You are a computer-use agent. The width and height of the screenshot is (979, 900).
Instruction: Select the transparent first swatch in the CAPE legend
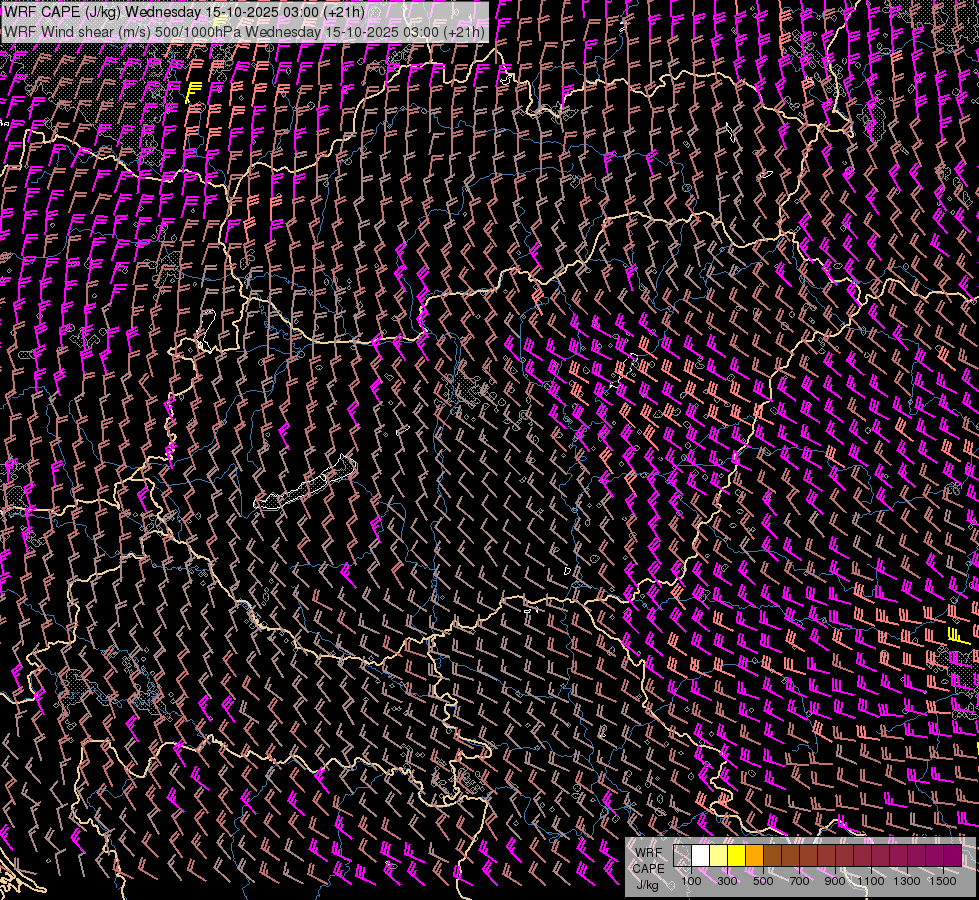pos(682,856)
